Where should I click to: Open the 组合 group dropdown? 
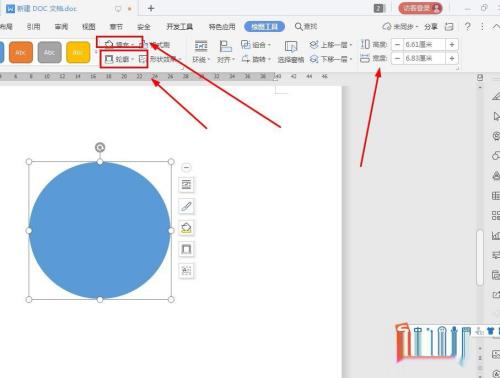pos(256,44)
